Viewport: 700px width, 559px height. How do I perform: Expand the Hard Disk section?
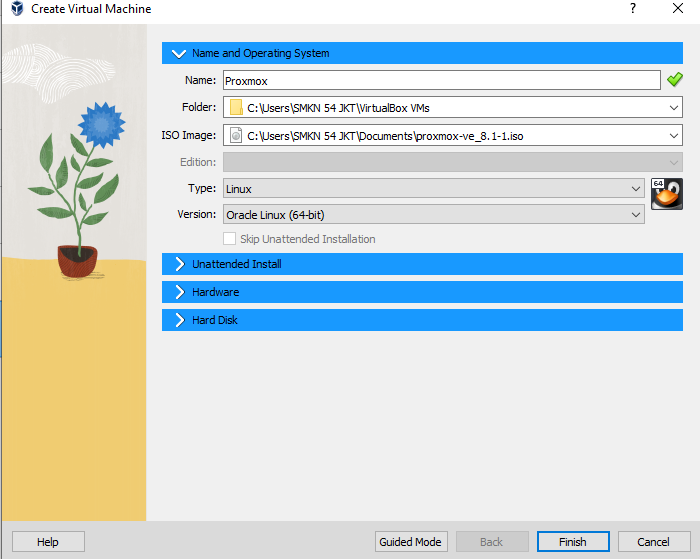point(422,320)
